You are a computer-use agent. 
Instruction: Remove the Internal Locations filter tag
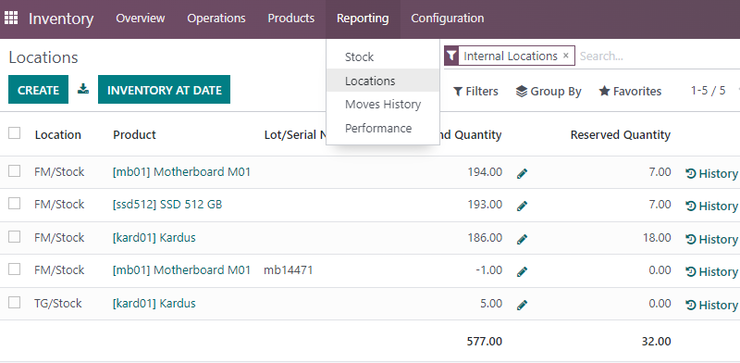click(565, 56)
